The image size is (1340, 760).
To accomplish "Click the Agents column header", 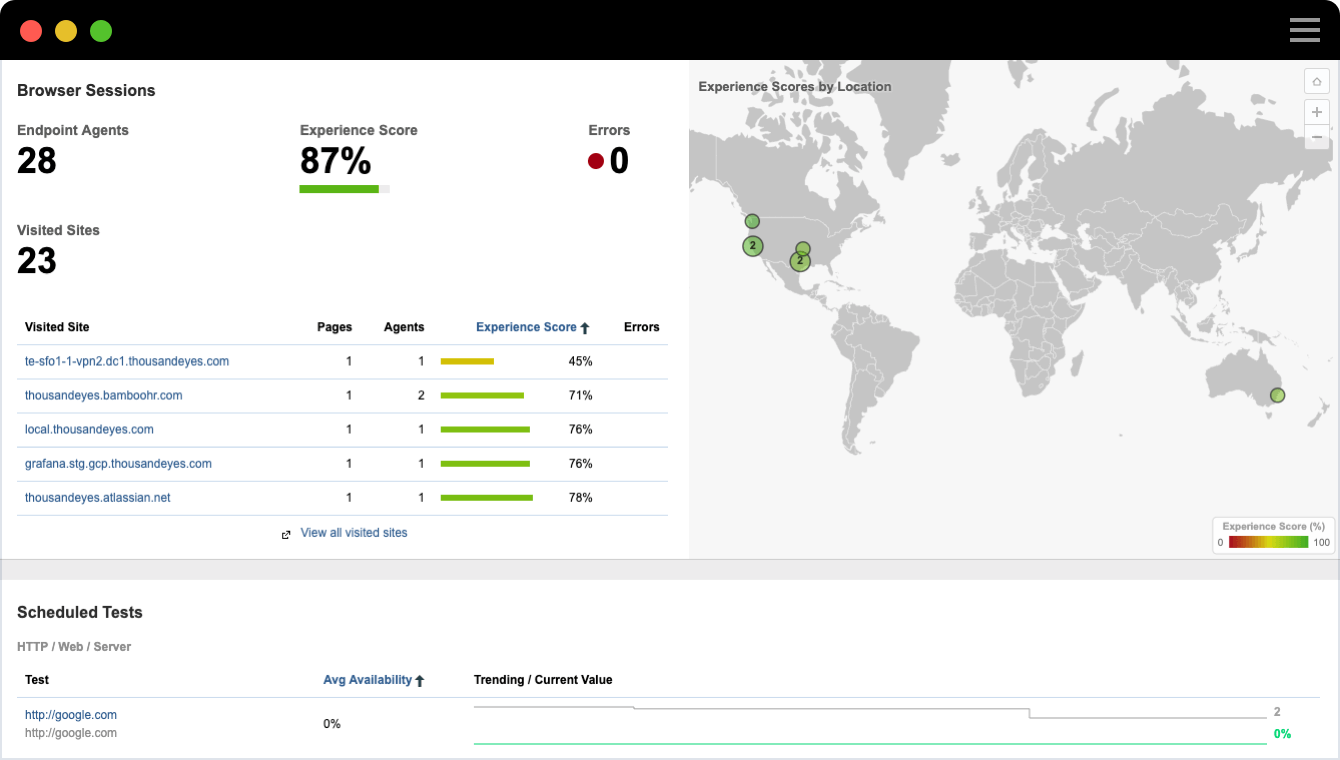I will click(404, 327).
